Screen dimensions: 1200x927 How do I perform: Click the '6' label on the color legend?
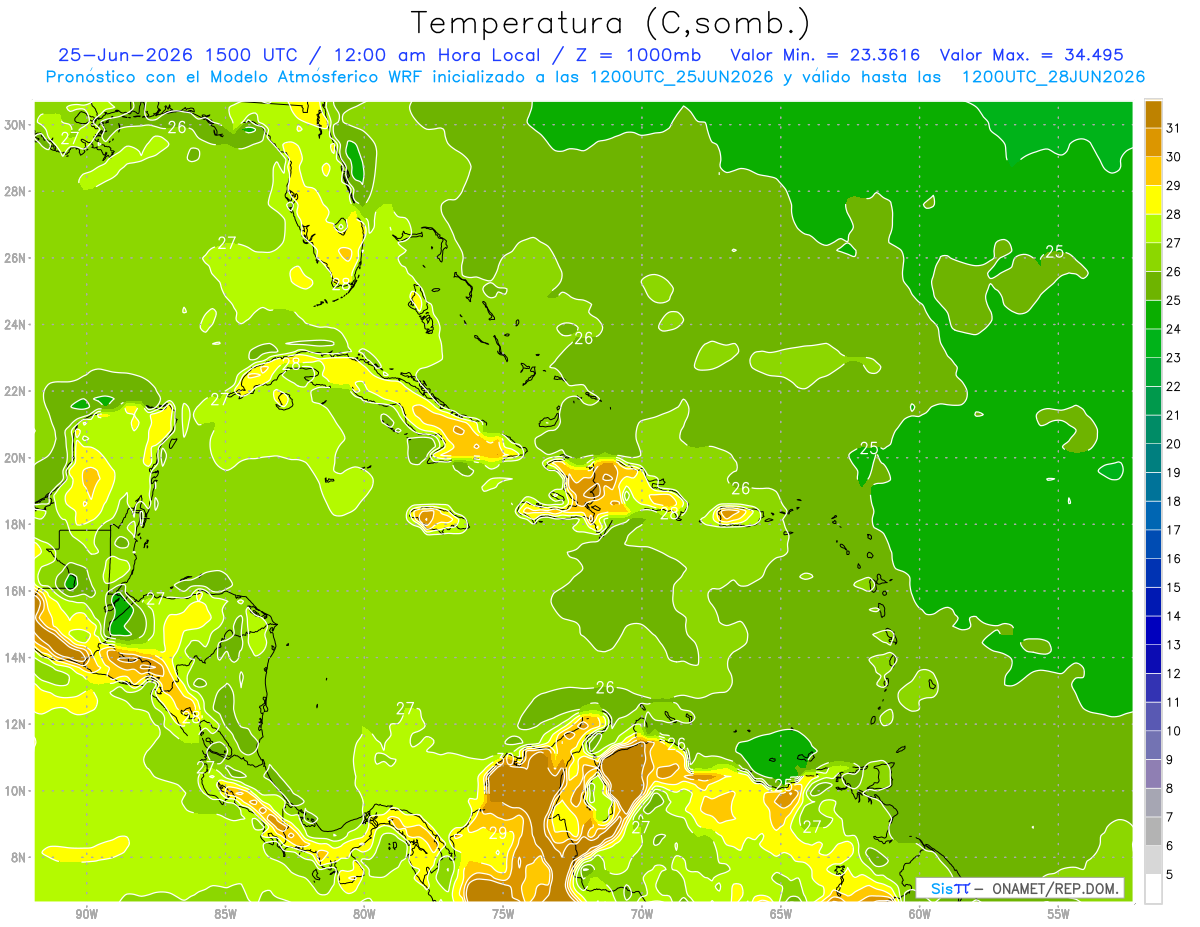[x=1170, y=846]
